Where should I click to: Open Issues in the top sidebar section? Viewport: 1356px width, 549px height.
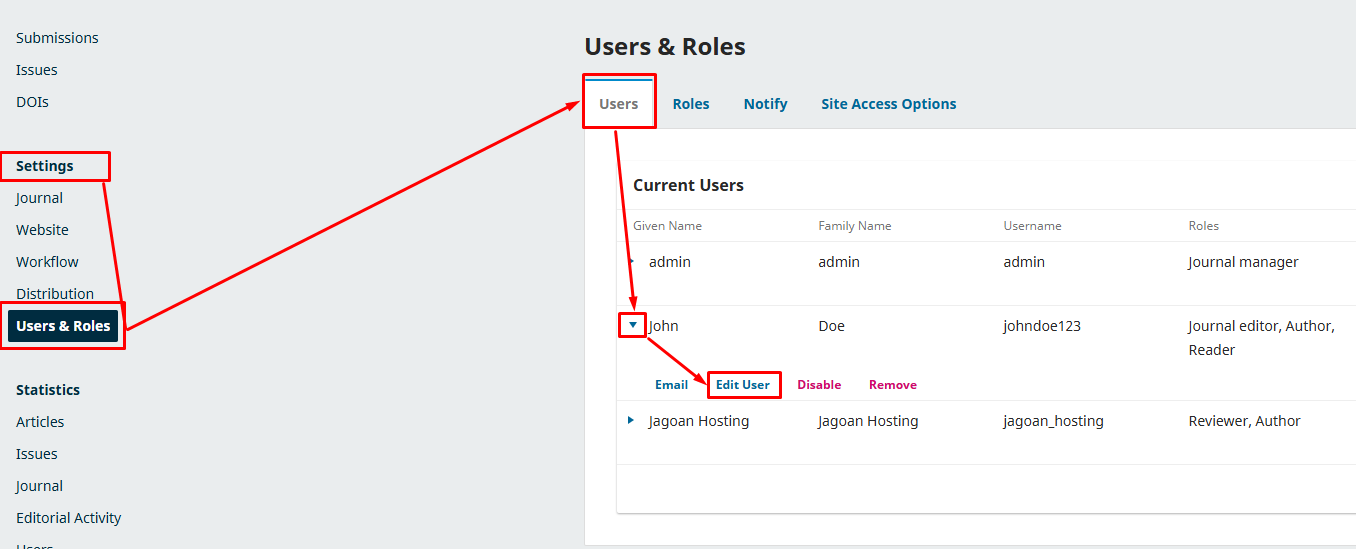(37, 70)
